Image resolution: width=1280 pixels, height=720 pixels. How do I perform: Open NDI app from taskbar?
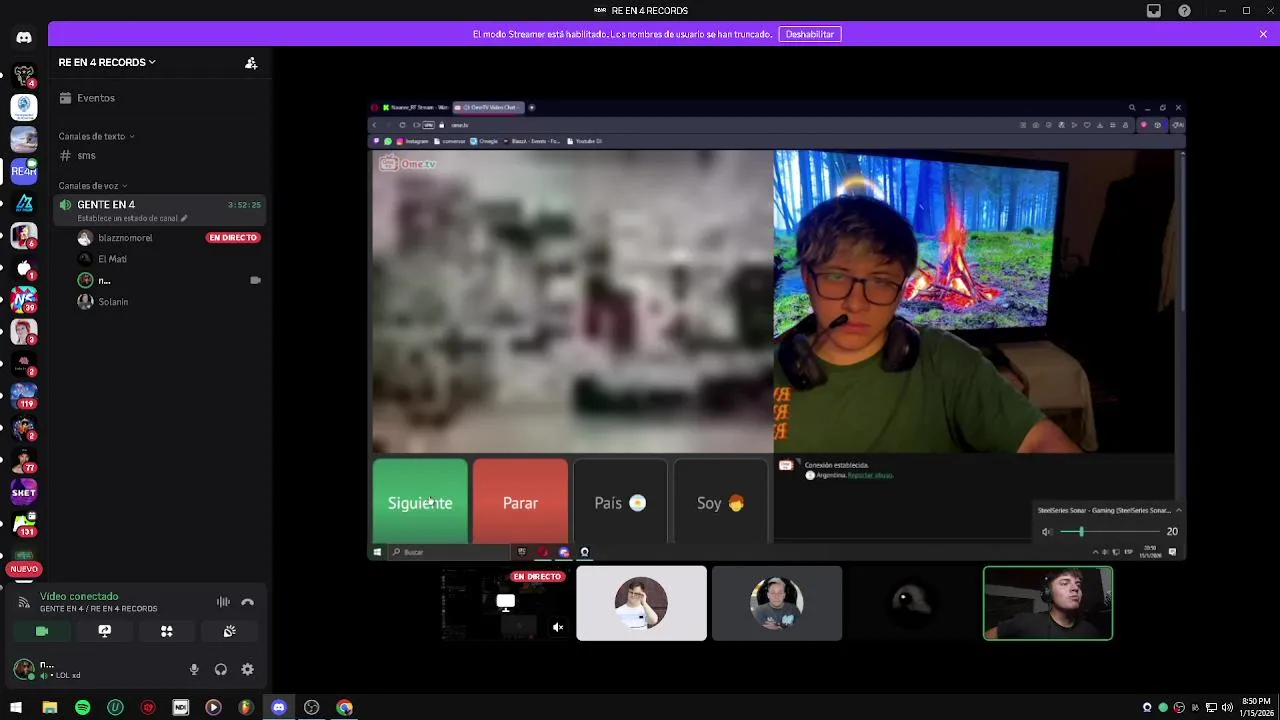180,708
